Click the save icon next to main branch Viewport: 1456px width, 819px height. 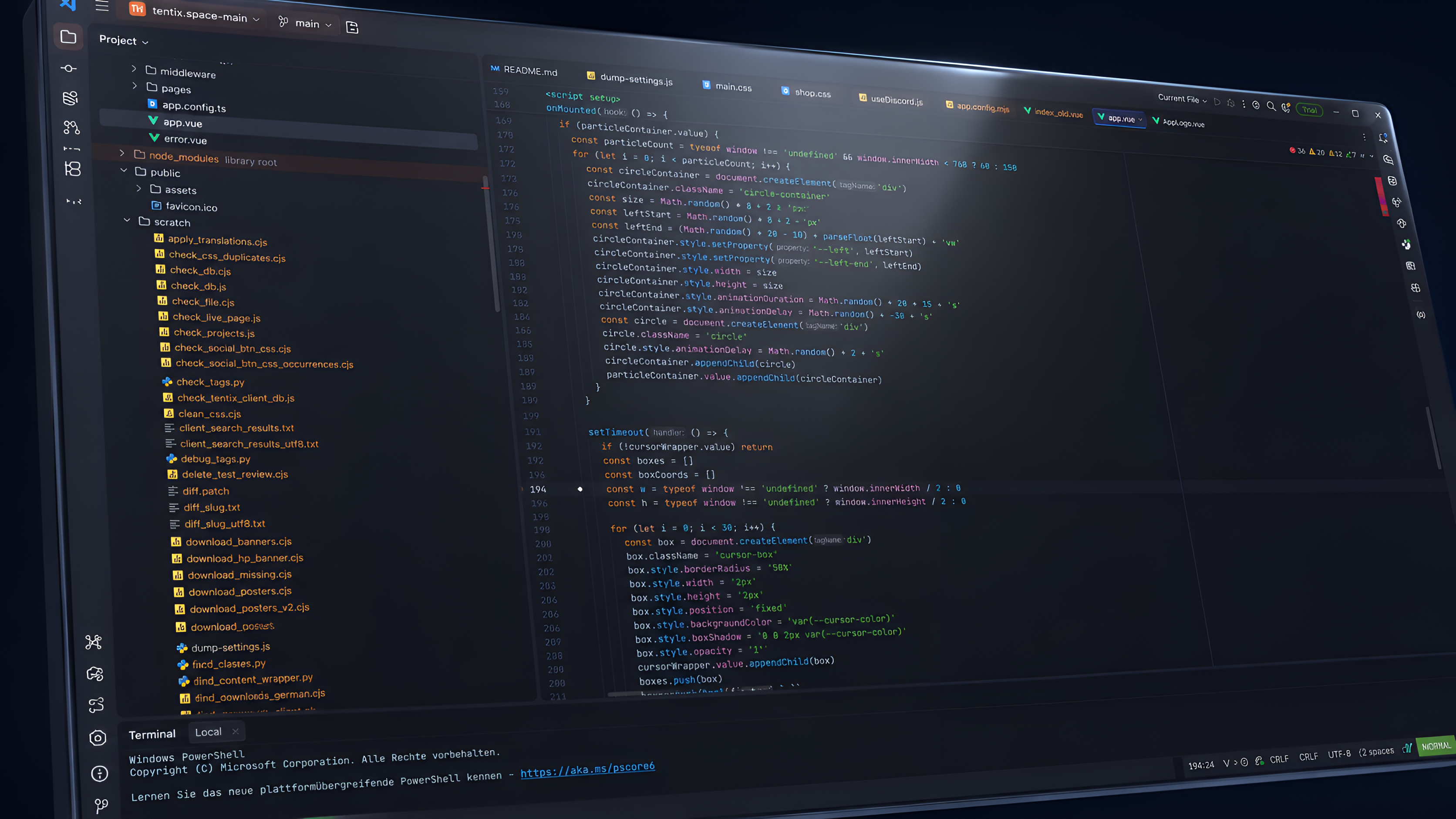[351, 28]
